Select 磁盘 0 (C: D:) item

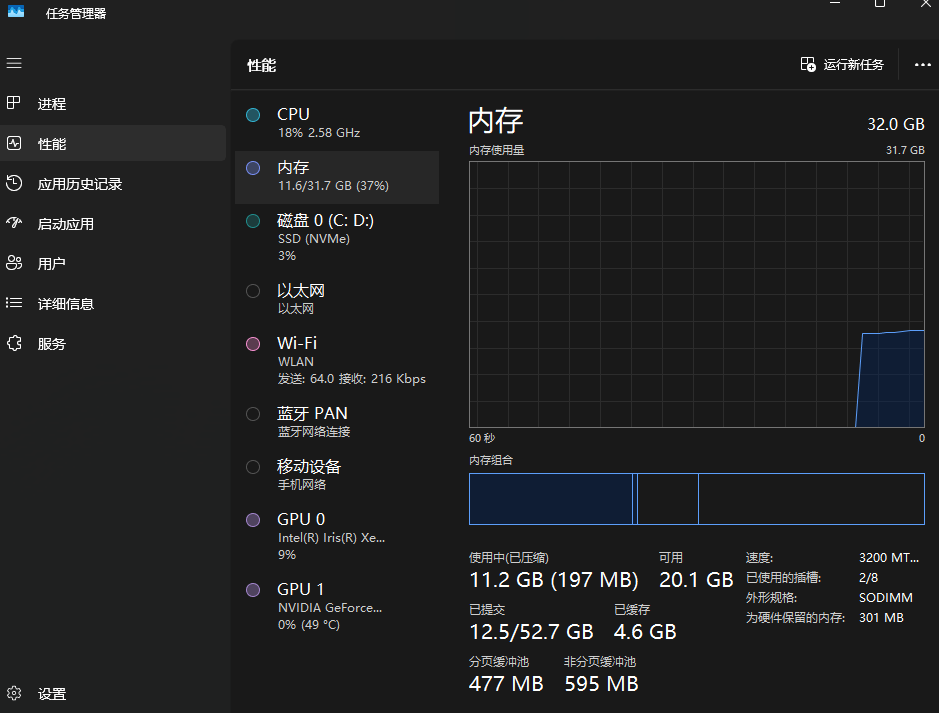(x=337, y=238)
